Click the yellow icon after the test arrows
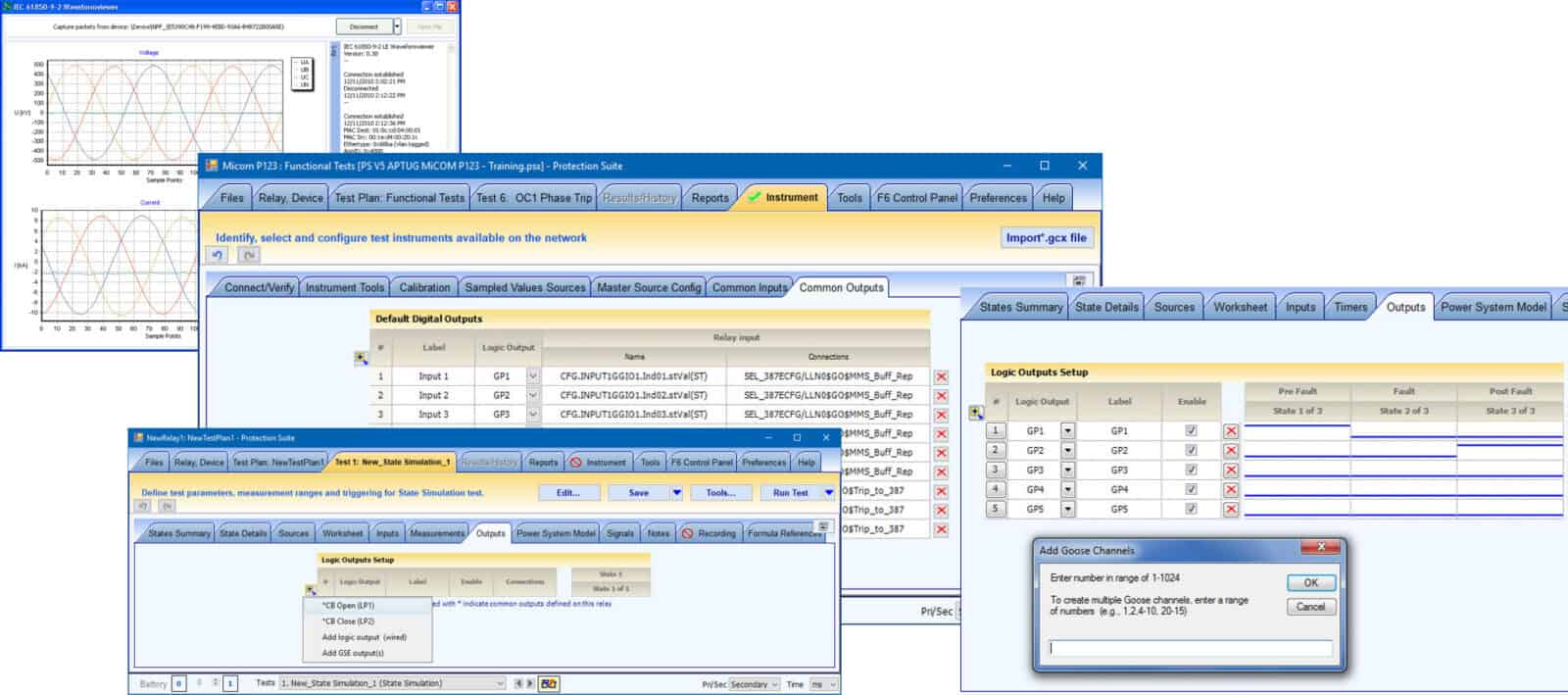Screen dimensions: 1568x695 point(549,684)
